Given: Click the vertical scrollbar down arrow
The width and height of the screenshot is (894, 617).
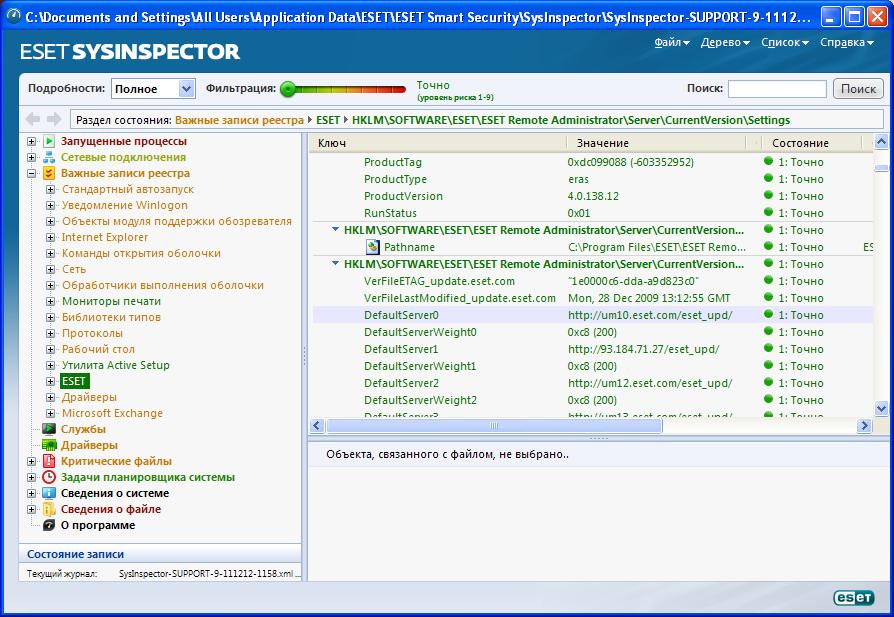Looking at the screenshot, I should pos(881,408).
